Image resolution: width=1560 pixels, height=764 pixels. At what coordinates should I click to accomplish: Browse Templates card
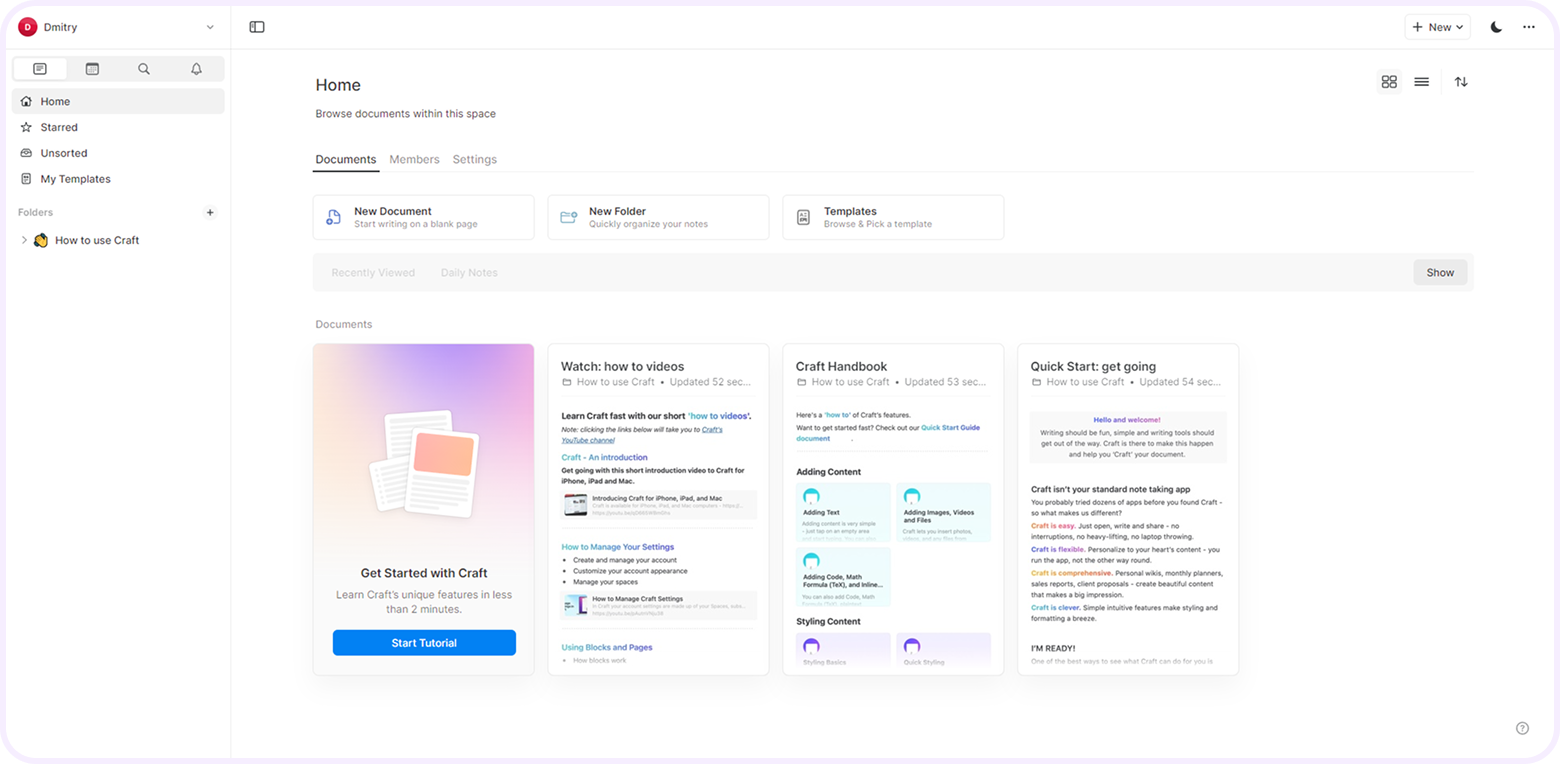pos(893,217)
